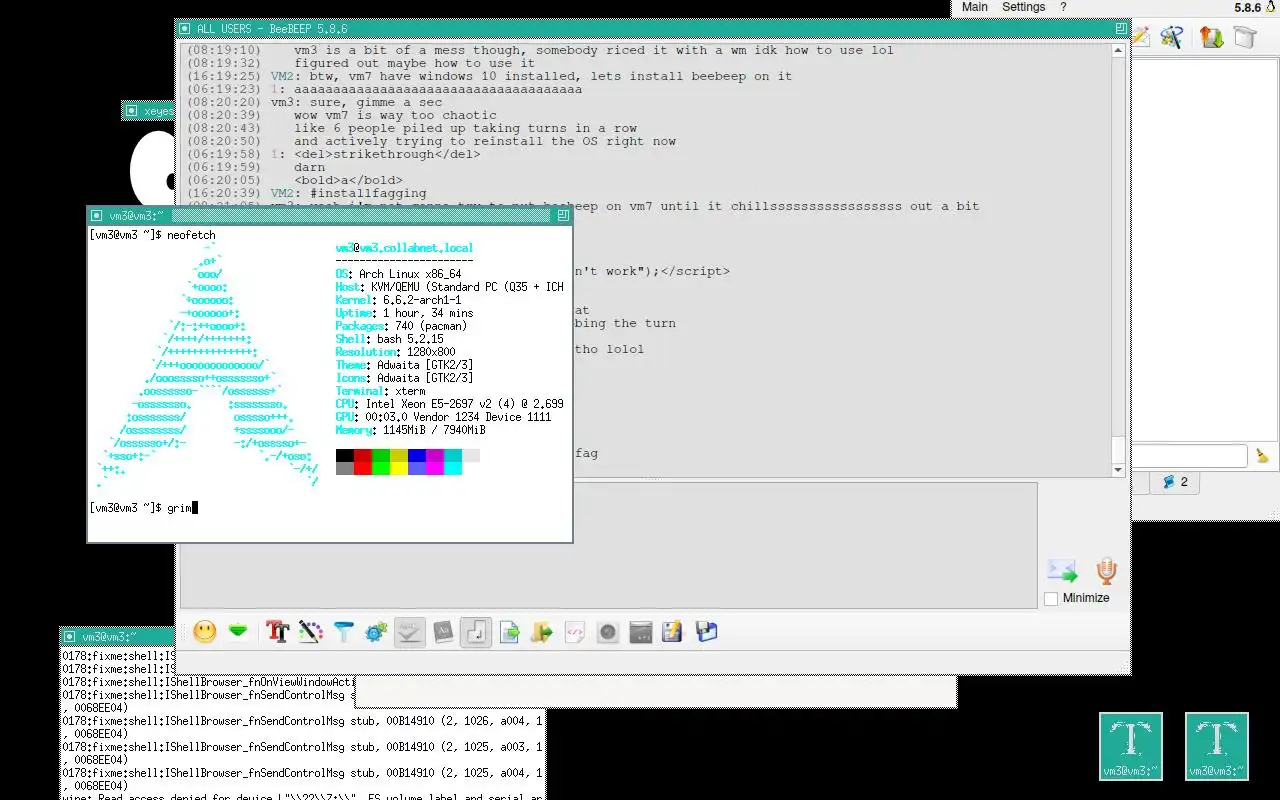Image resolution: width=1280 pixels, height=800 pixels.
Task: Click the 'Uptime: 1 hour, 34 mins' line
Action: (405, 313)
